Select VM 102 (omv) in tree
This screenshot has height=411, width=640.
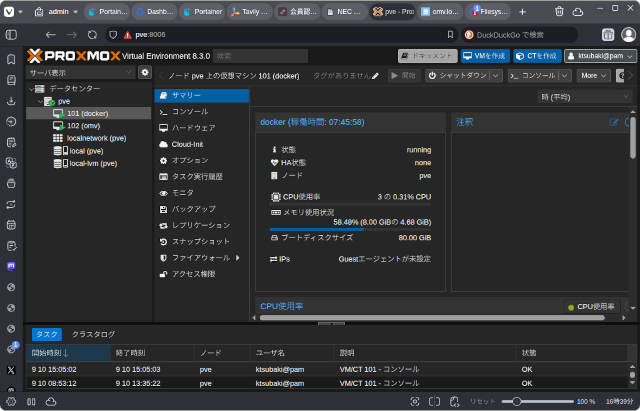click(x=89, y=126)
